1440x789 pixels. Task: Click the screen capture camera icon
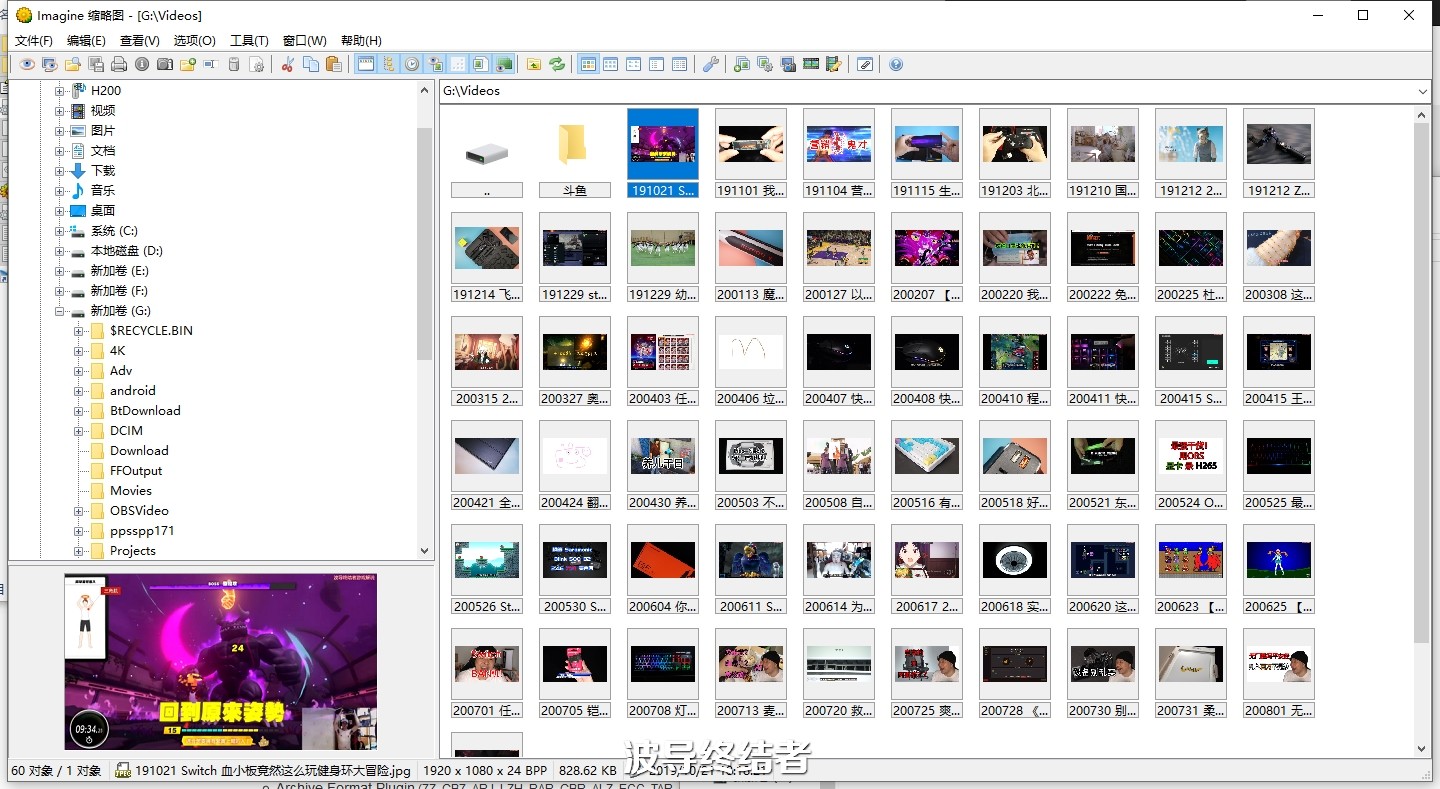pyautogui.click(x=788, y=64)
